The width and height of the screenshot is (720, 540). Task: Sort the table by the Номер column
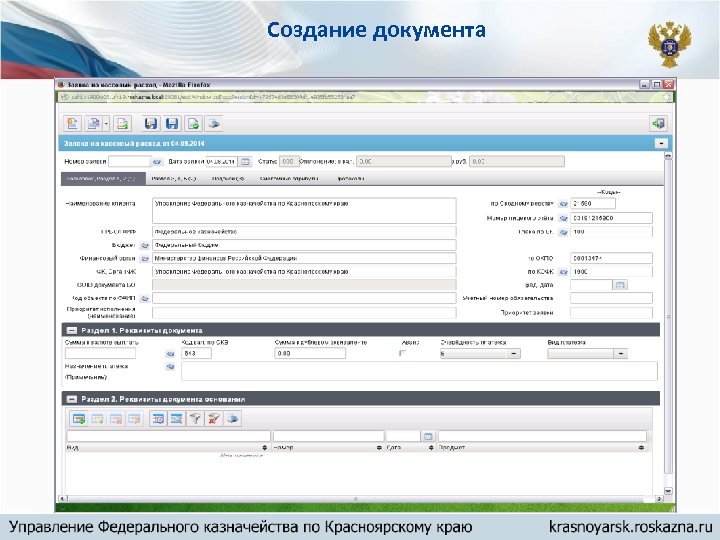coord(379,447)
